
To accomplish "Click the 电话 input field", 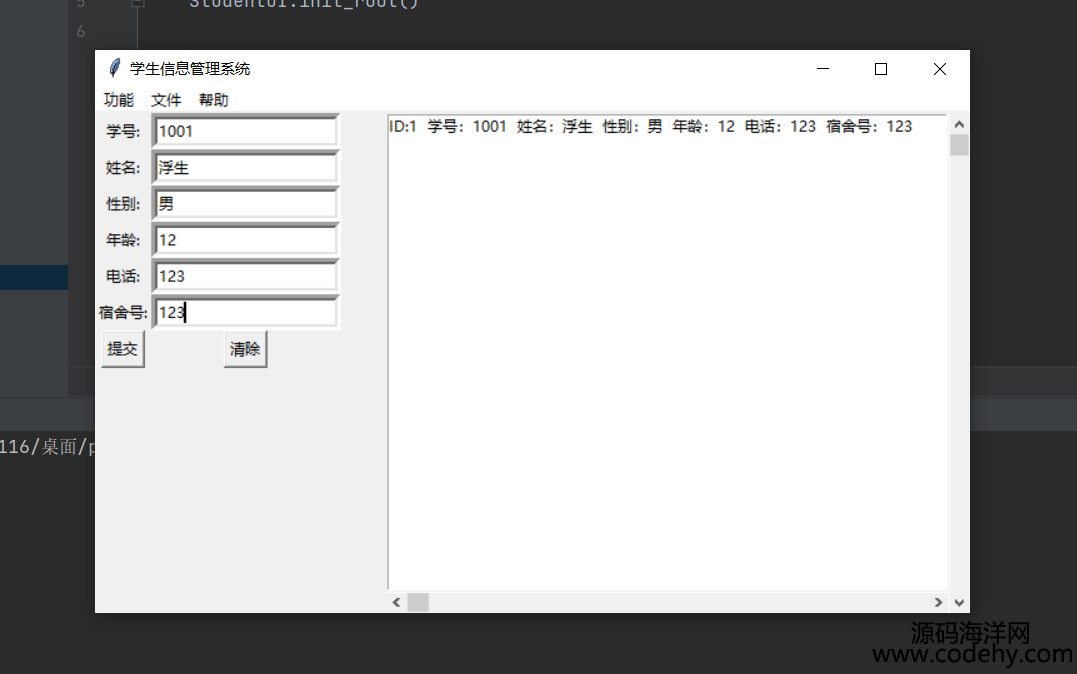I will coord(246,276).
